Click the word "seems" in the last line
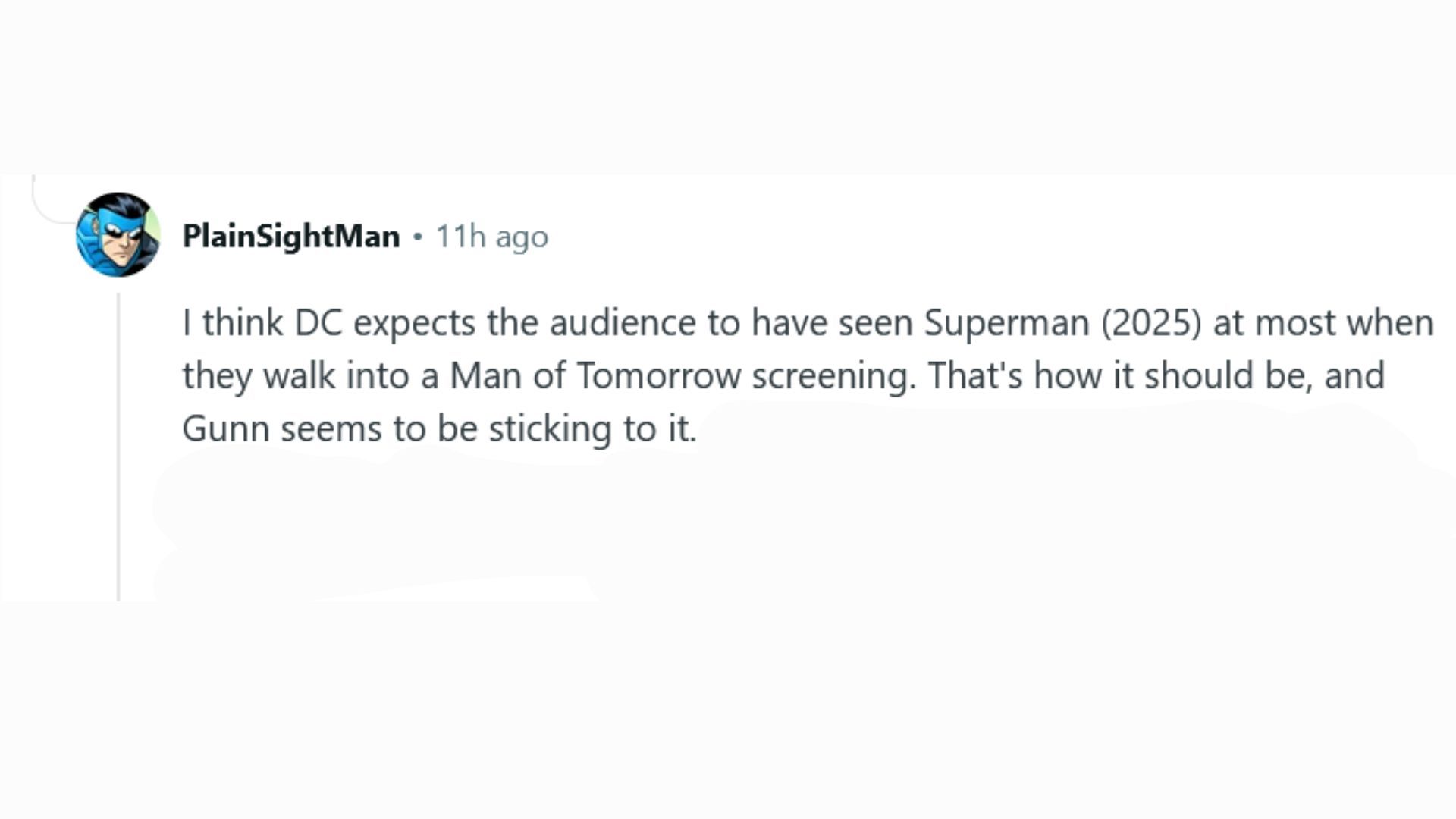 [331, 429]
